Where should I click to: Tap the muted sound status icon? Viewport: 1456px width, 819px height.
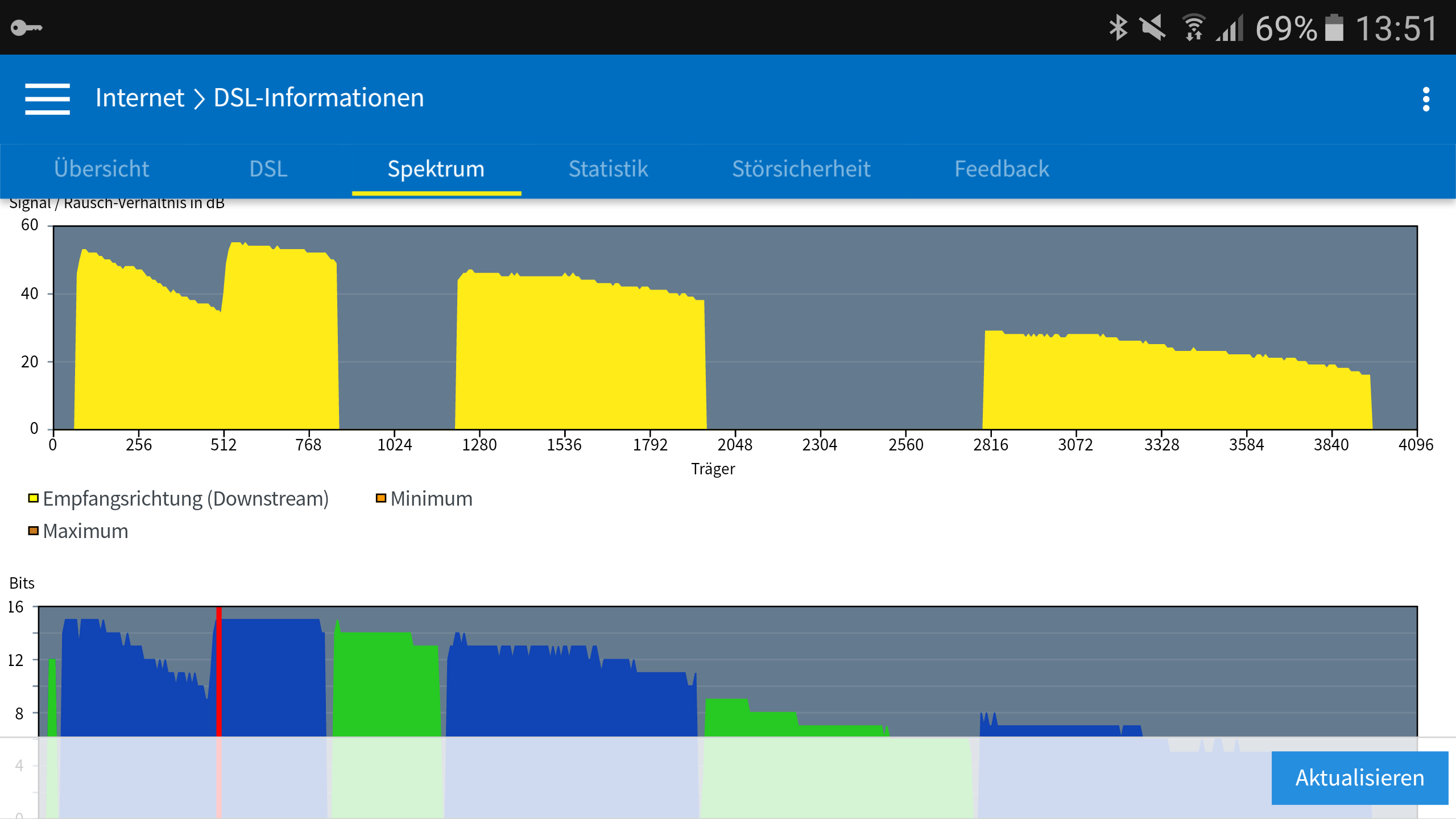click(x=1152, y=27)
